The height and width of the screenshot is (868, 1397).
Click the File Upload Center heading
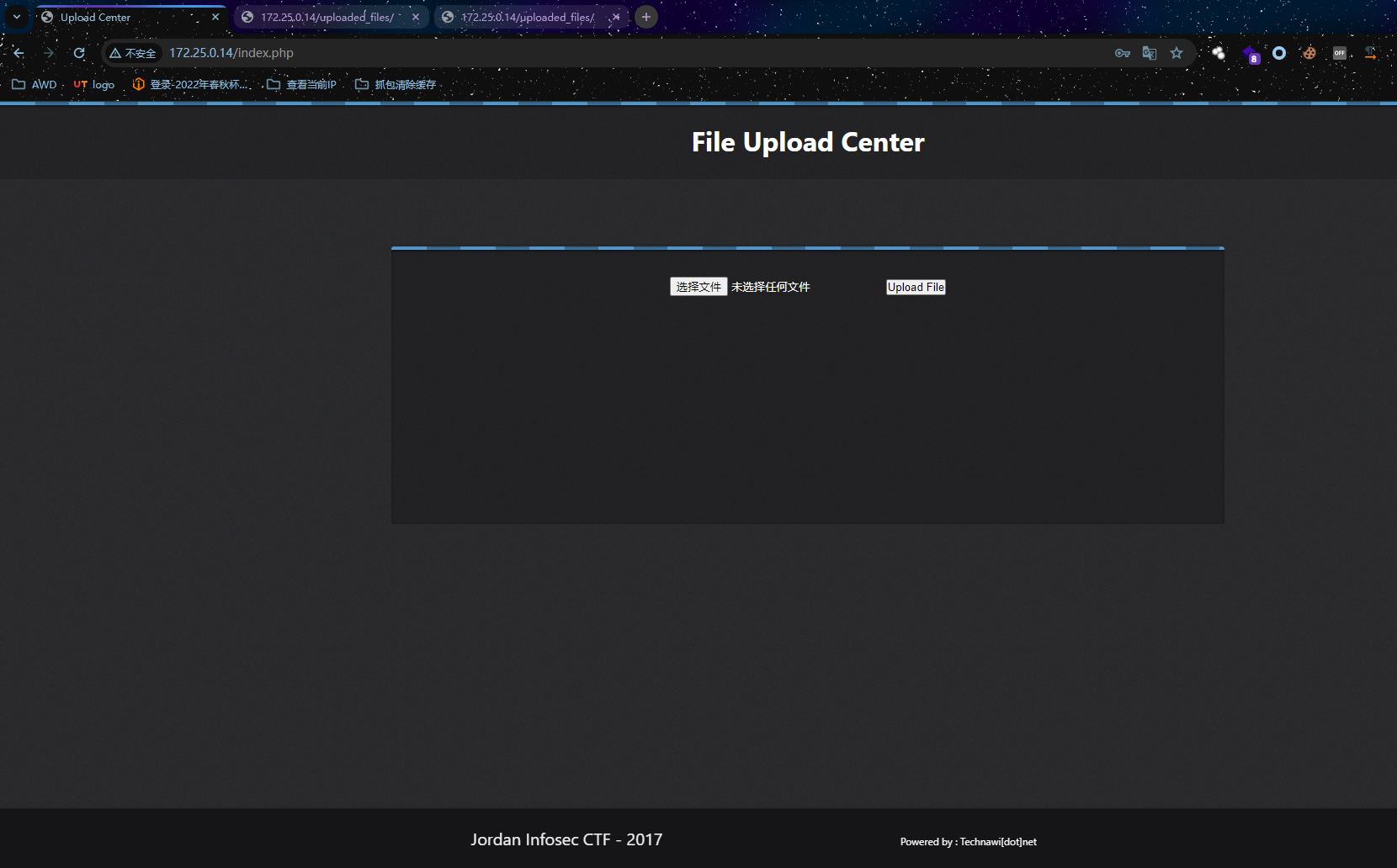[808, 142]
